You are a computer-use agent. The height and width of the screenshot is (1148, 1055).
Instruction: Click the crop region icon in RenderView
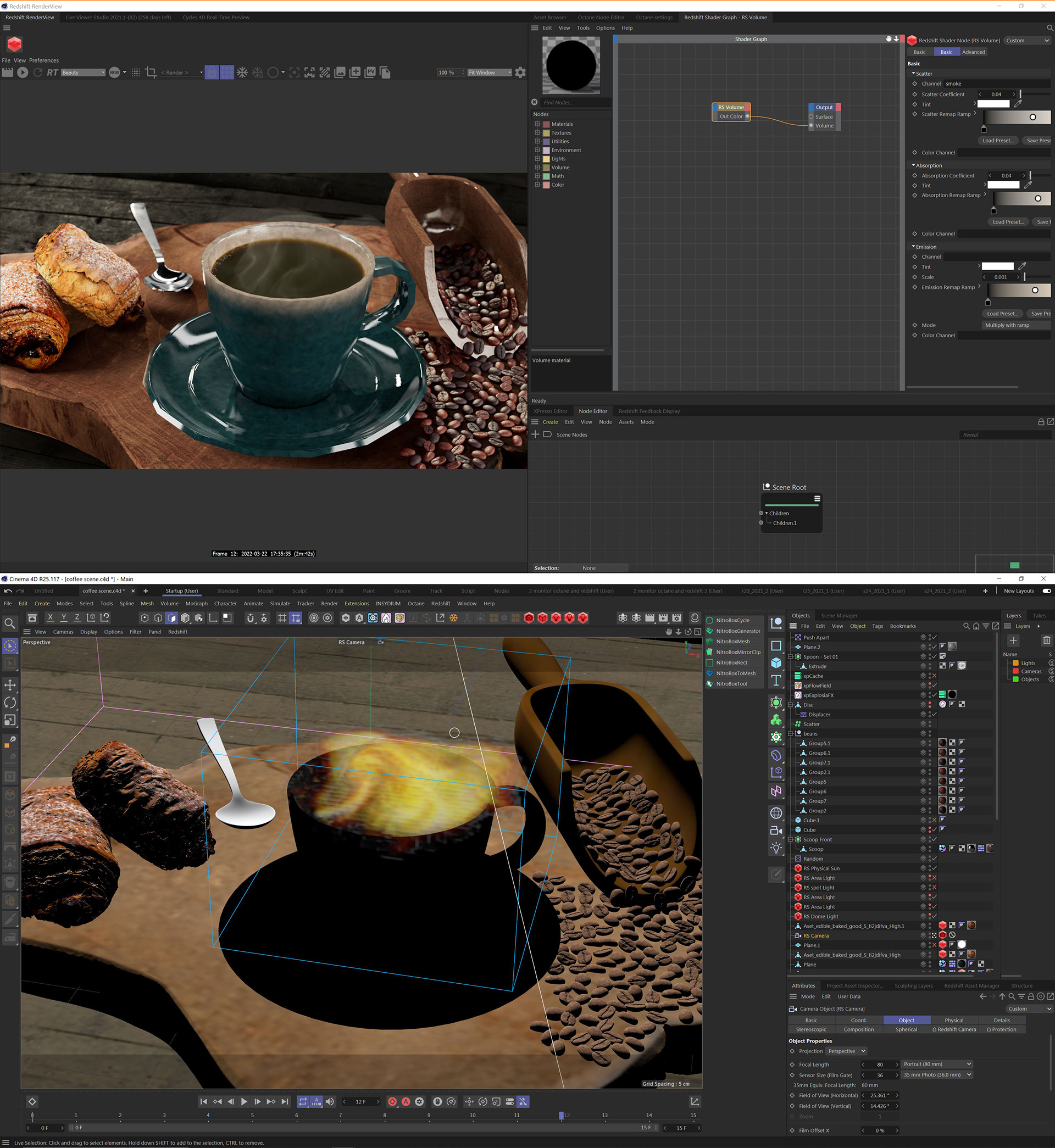coord(151,73)
